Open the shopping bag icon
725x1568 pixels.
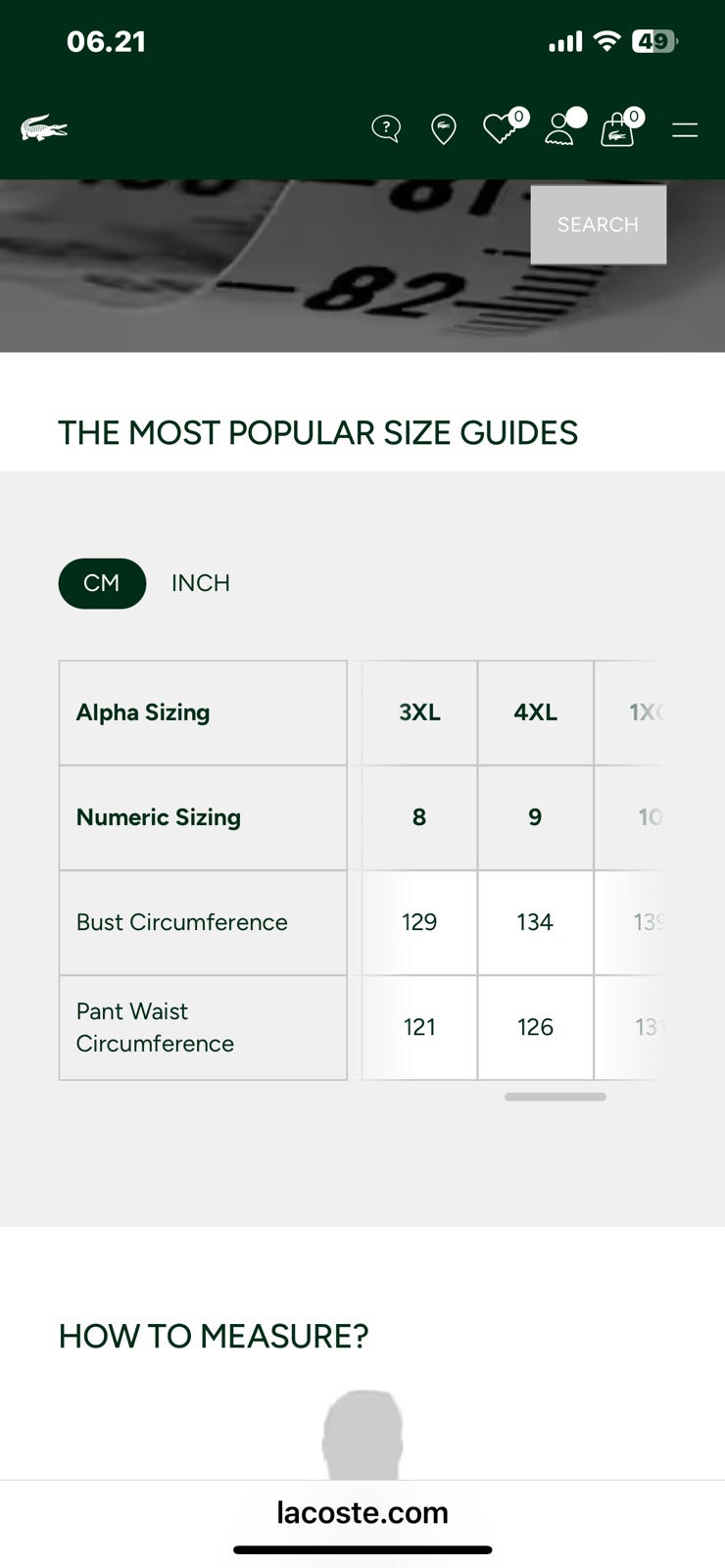(x=617, y=128)
